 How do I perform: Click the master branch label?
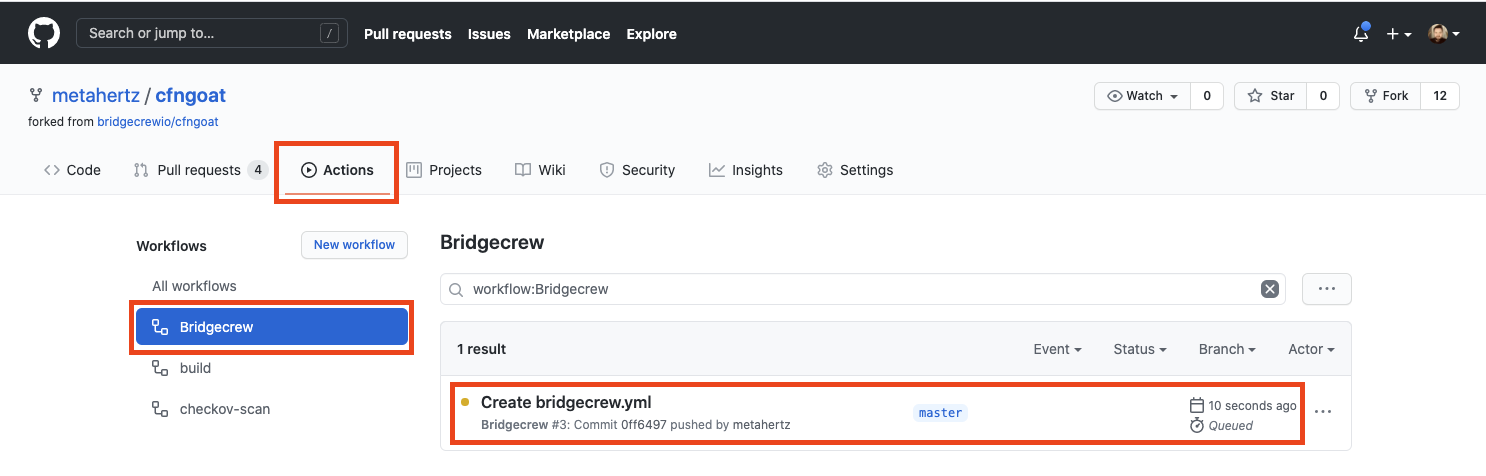[x=940, y=412]
